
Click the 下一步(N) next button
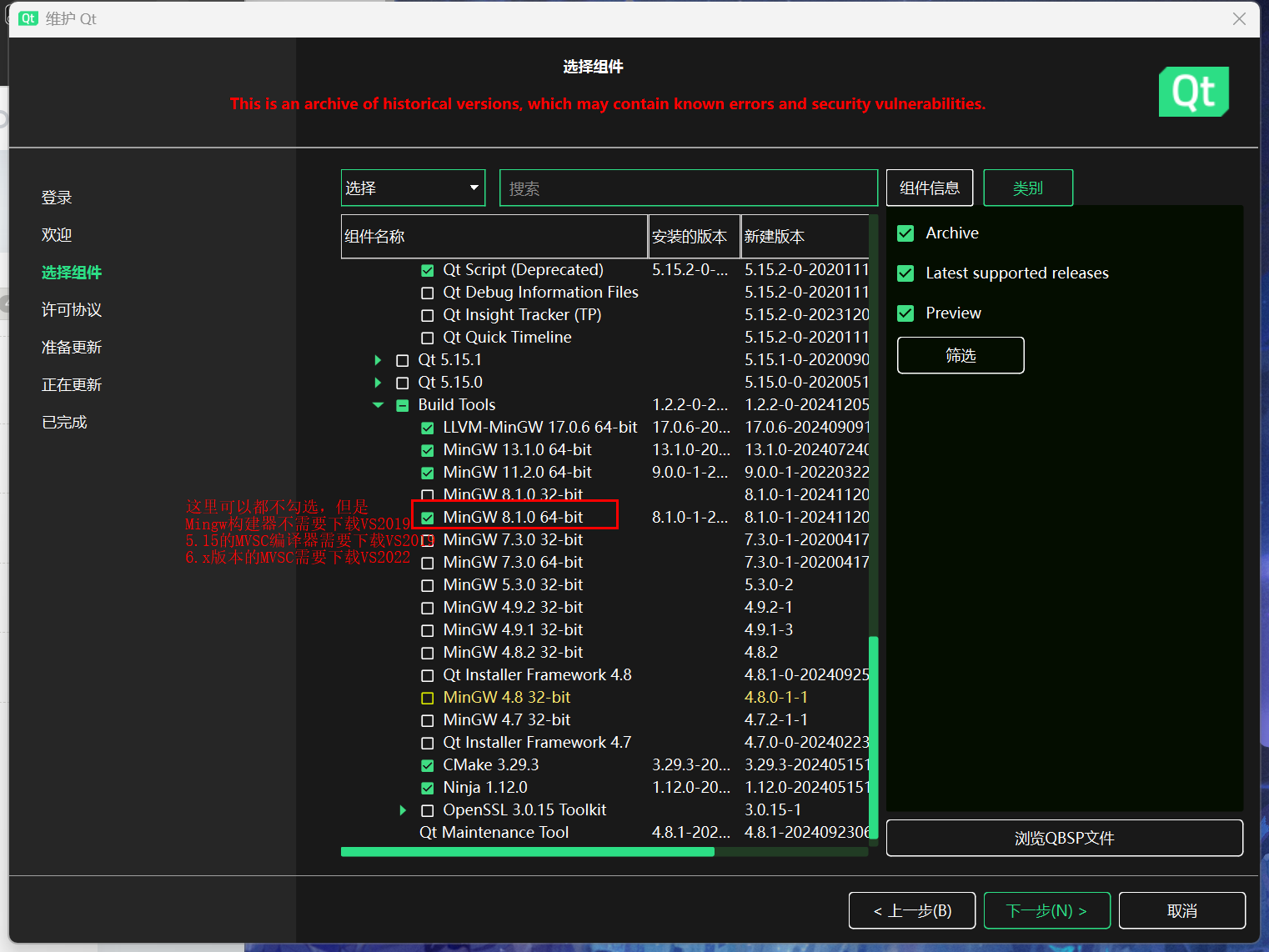[1046, 910]
